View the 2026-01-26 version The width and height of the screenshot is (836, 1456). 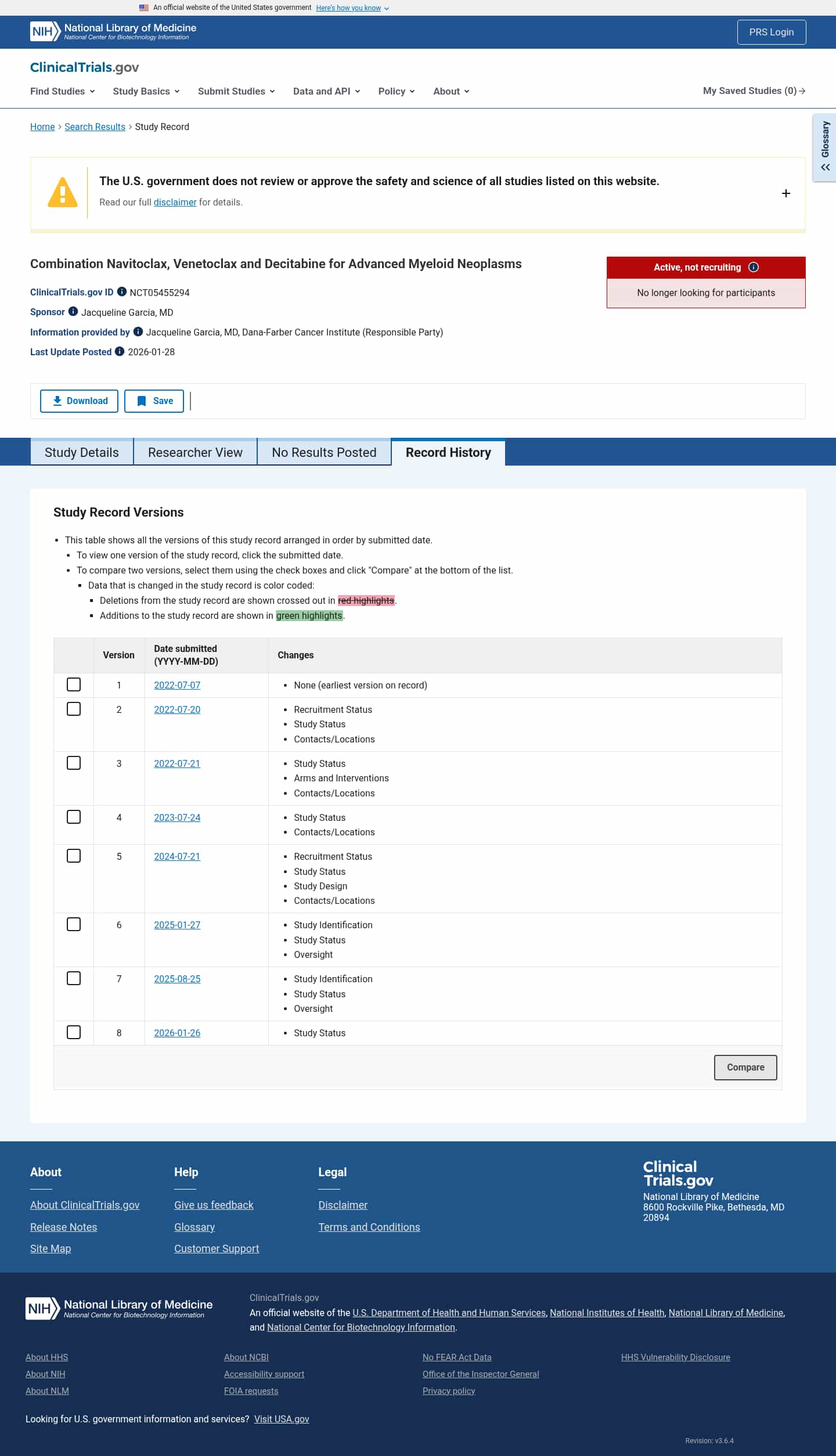(x=177, y=1033)
